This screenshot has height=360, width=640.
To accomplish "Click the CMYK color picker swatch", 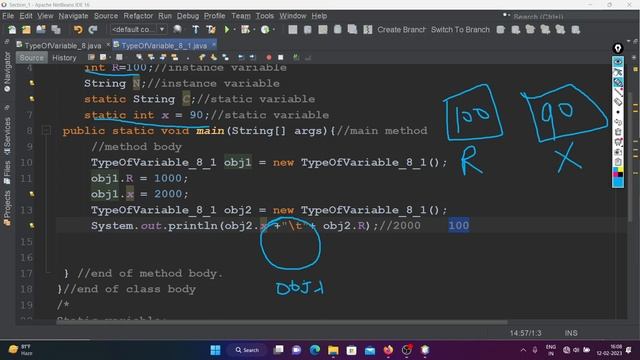I will point(618,172).
